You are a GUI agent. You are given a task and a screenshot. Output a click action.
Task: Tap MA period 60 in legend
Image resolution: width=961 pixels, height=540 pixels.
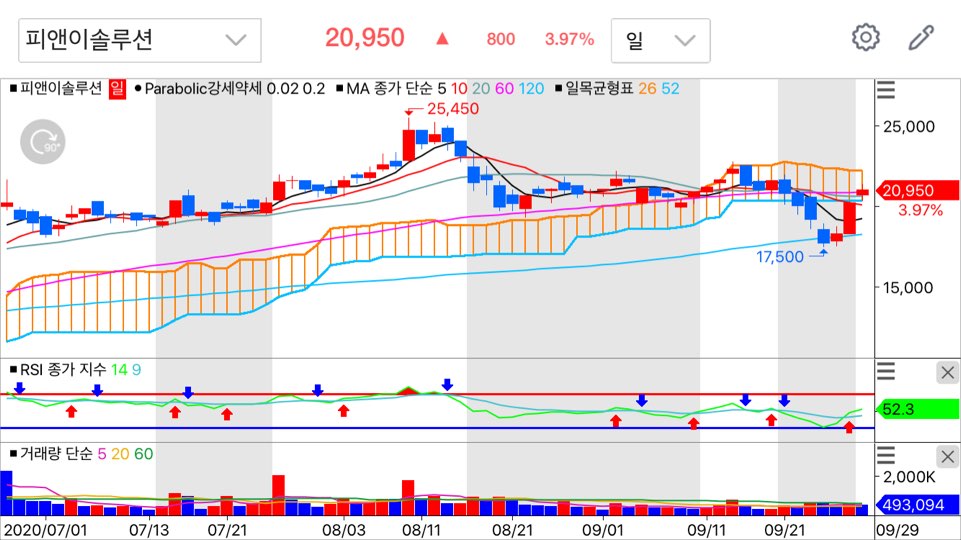(x=504, y=89)
